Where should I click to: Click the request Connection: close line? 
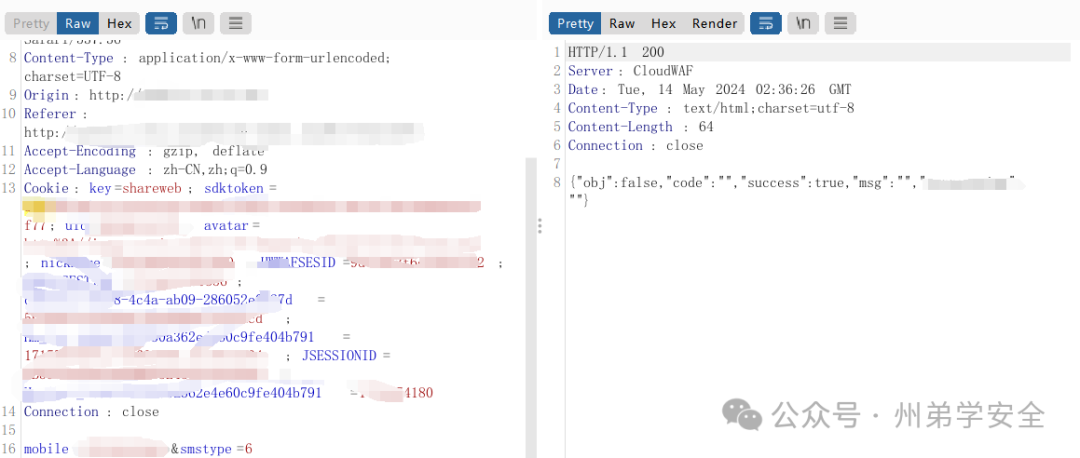pyautogui.click(x=92, y=411)
